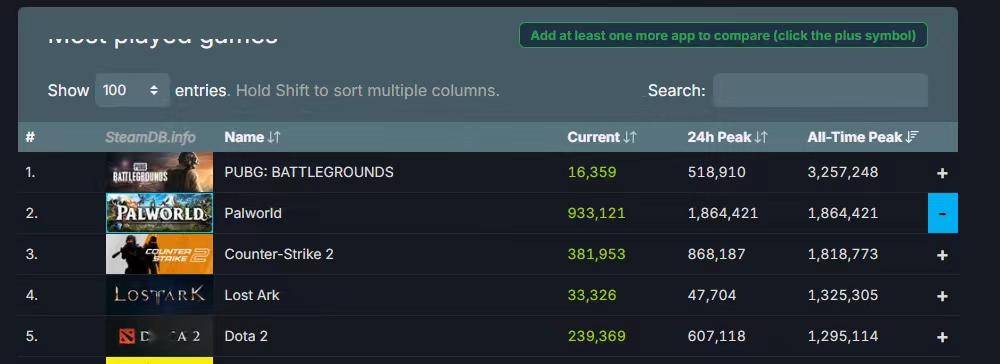Select Lost Ark current value 33,326

tap(592, 295)
